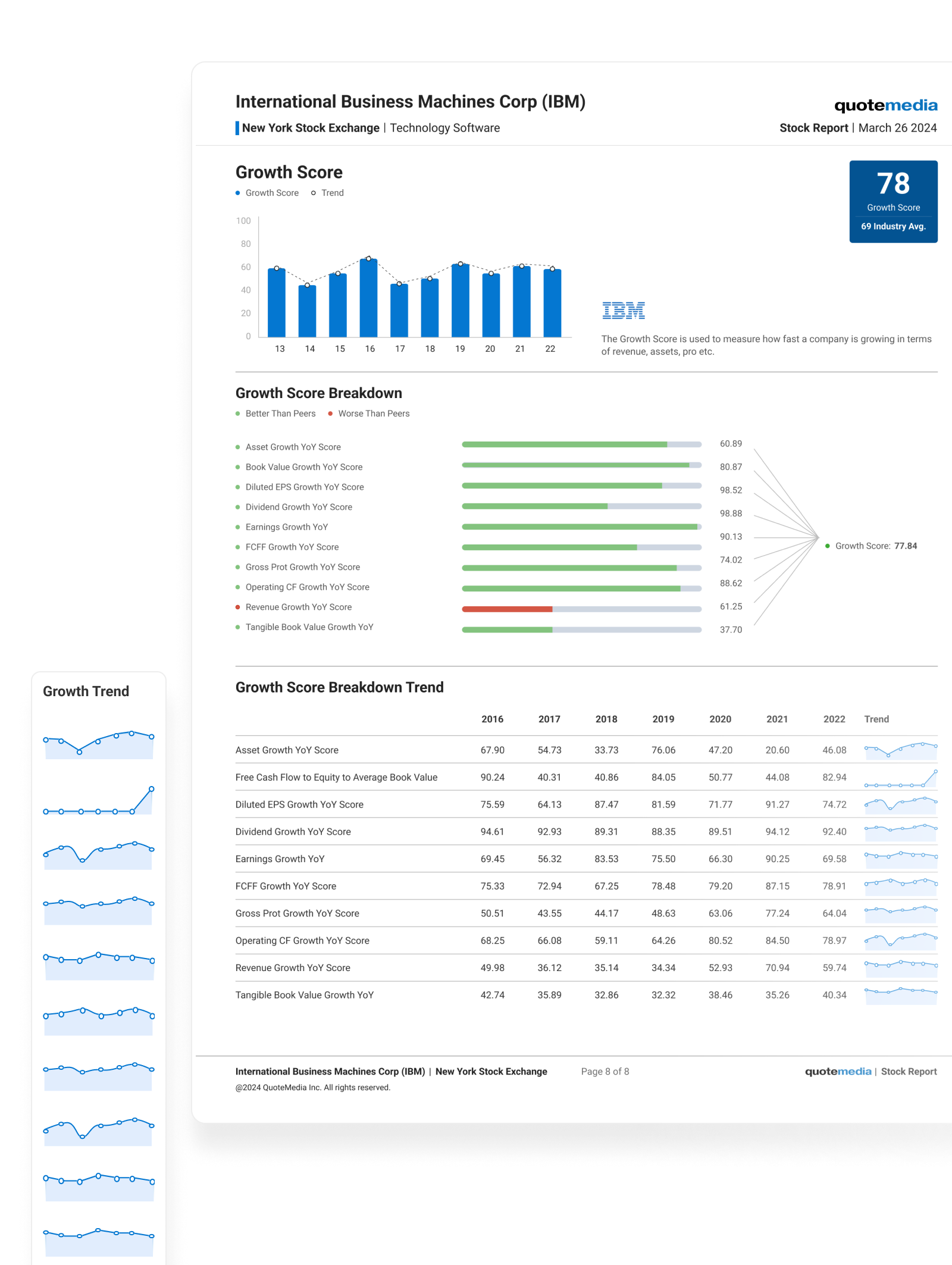952x1265 pixels.
Task: Open the Asset Growth YoY Score trend sparkline
Action: pyautogui.click(x=900, y=751)
